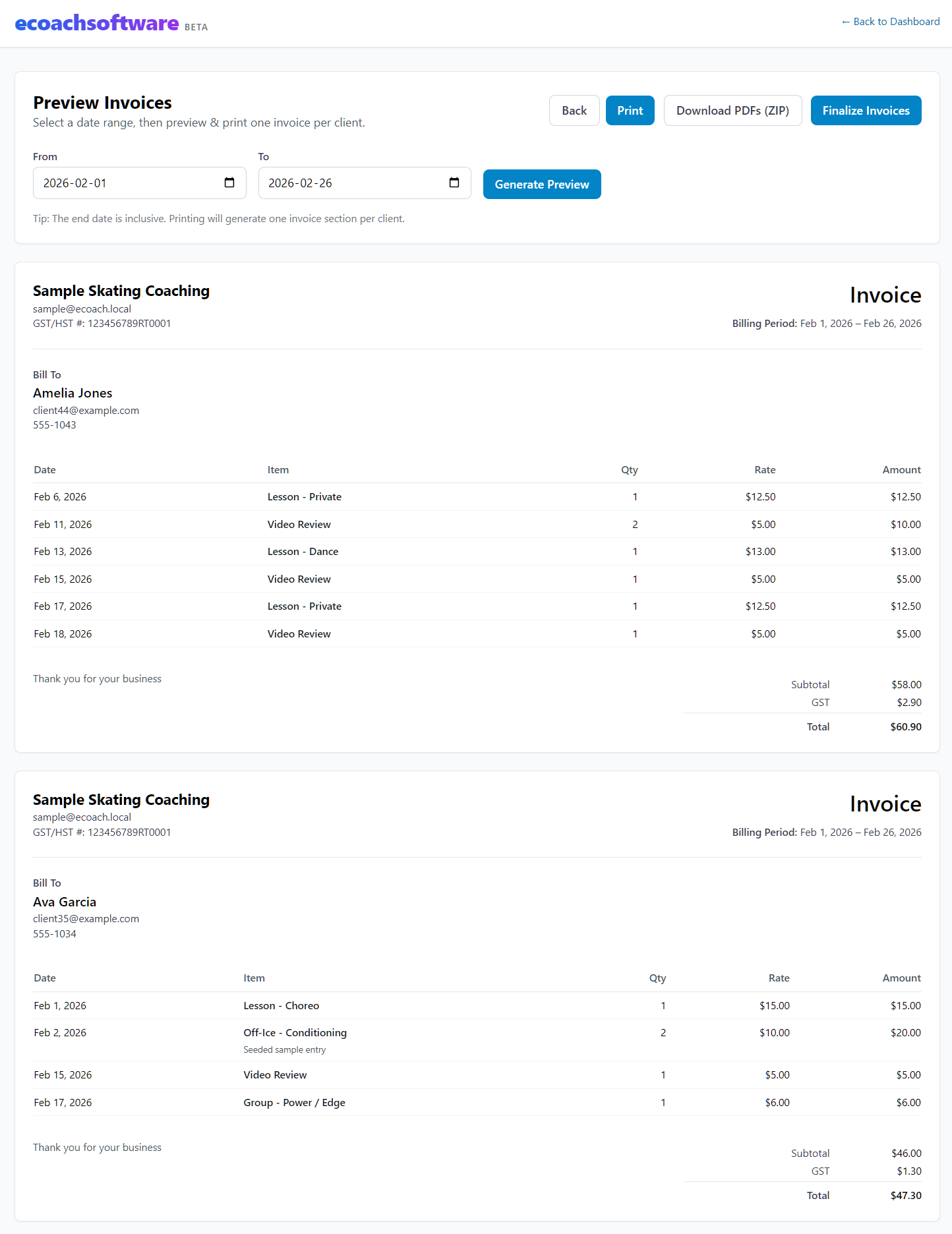Click $6.00 rate for Group Power / Edge
952x1234 pixels.
(777, 1103)
